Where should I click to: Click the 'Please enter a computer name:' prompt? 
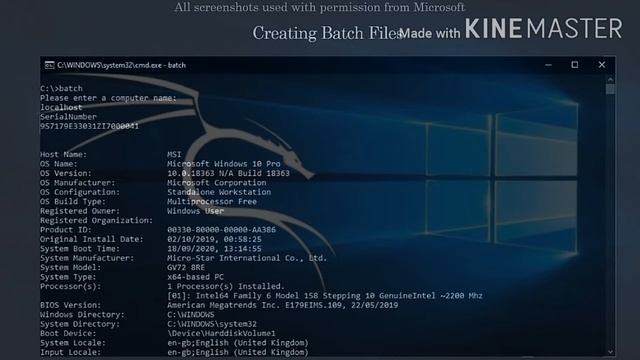click(x=108, y=98)
